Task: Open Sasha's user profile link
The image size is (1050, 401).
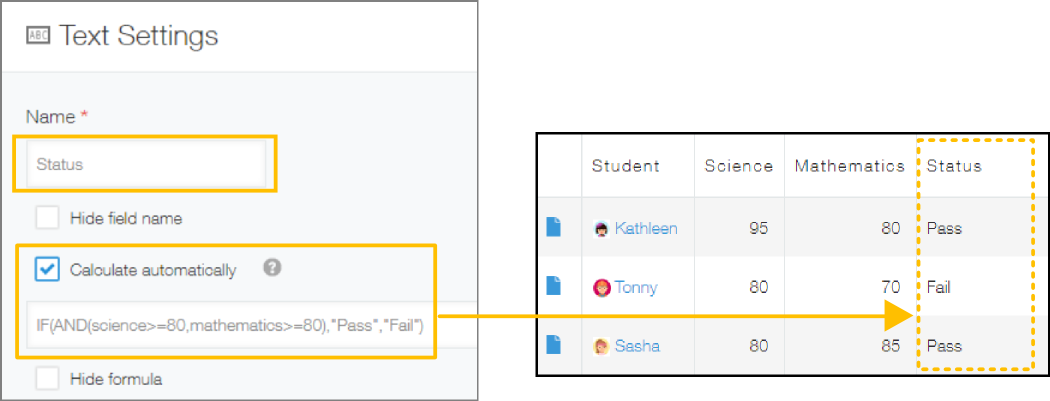Action: 637,346
